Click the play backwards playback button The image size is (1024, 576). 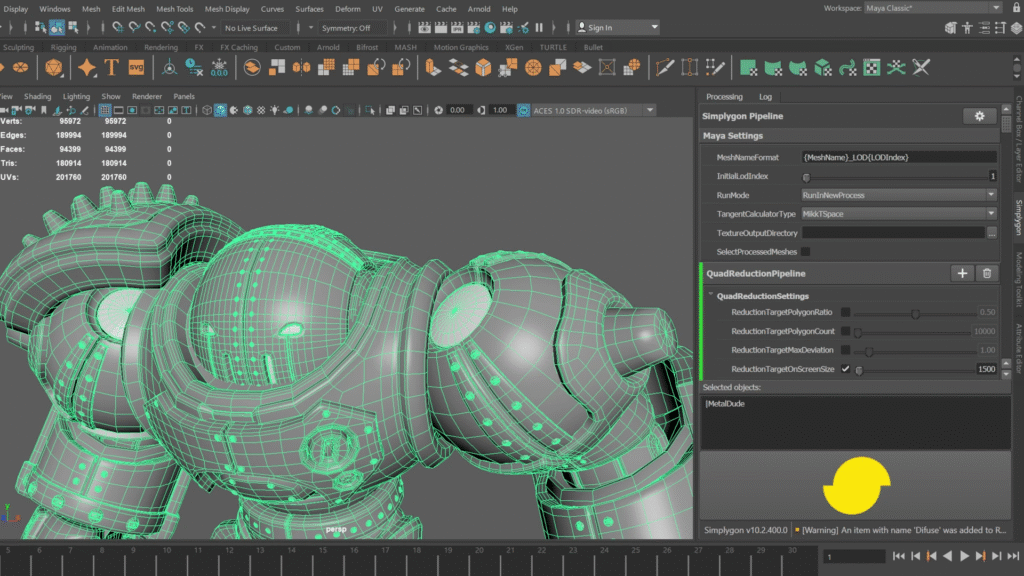coord(947,556)
